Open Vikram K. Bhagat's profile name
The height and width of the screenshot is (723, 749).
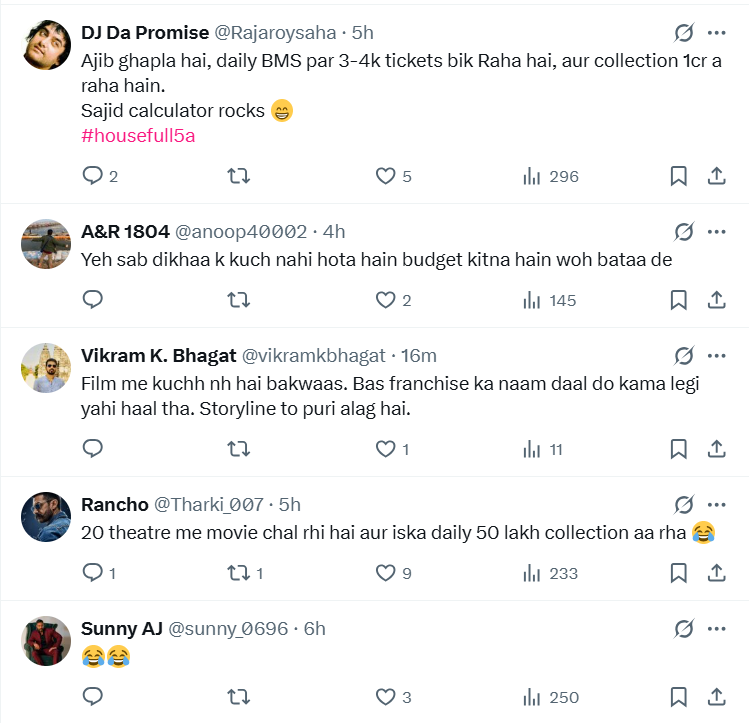[x=159, y=355]
